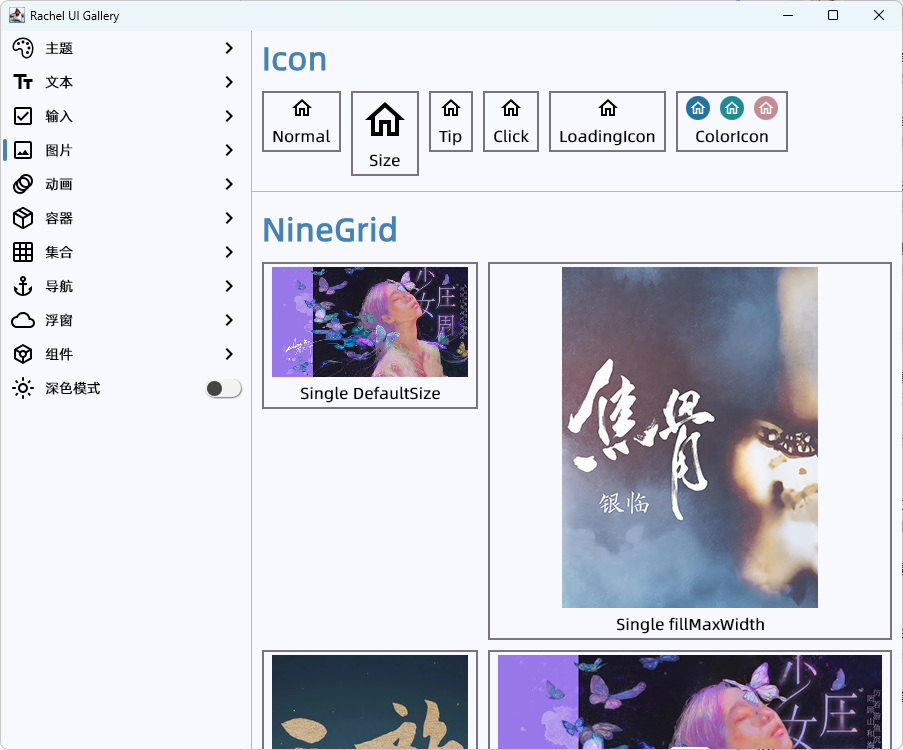This screenshot has width=903, height=750.
Task: Toggle the 深色模式 dark mode switch
Action: point(223,388)
